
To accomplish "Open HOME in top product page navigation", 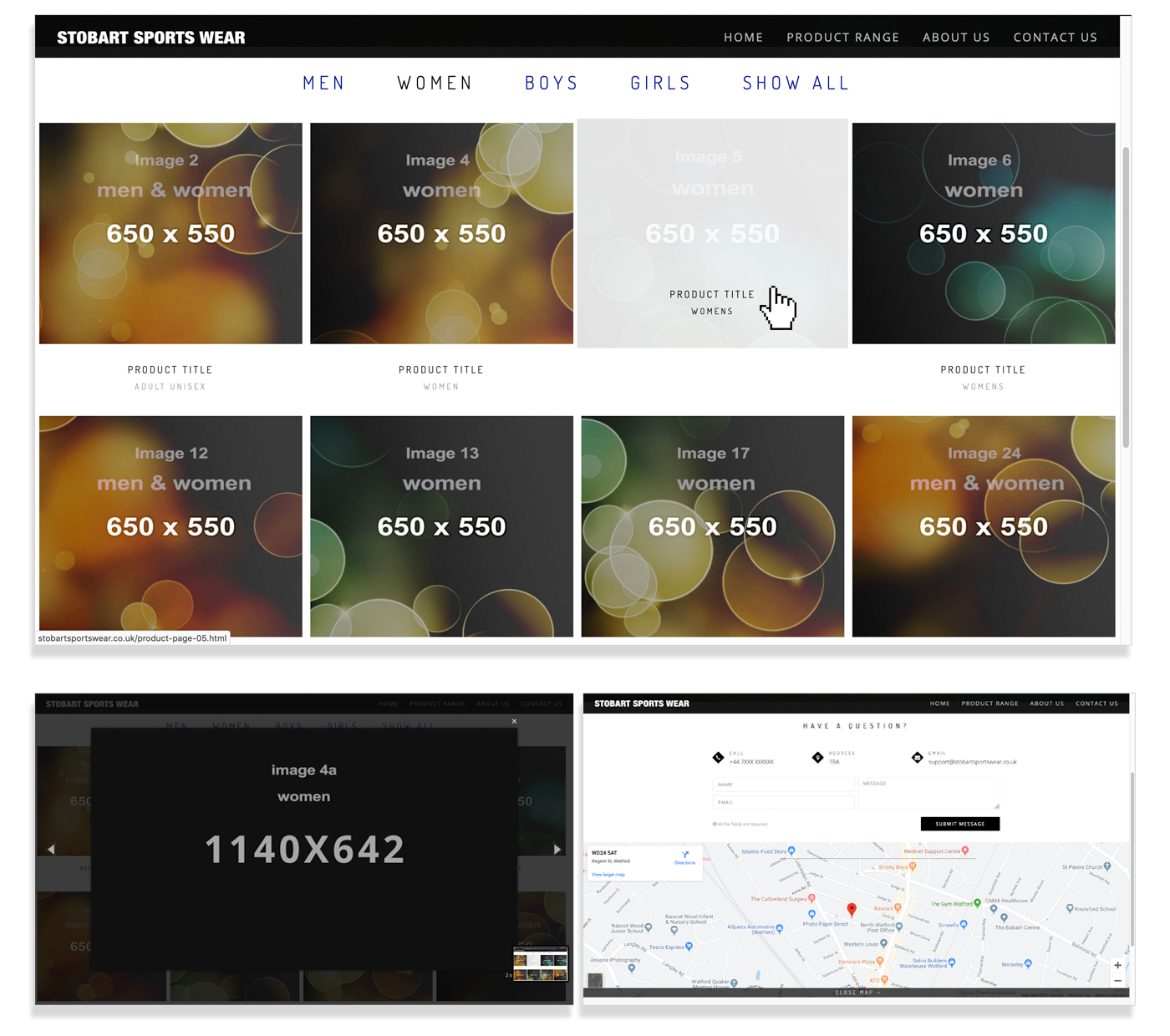I will 743,37.
